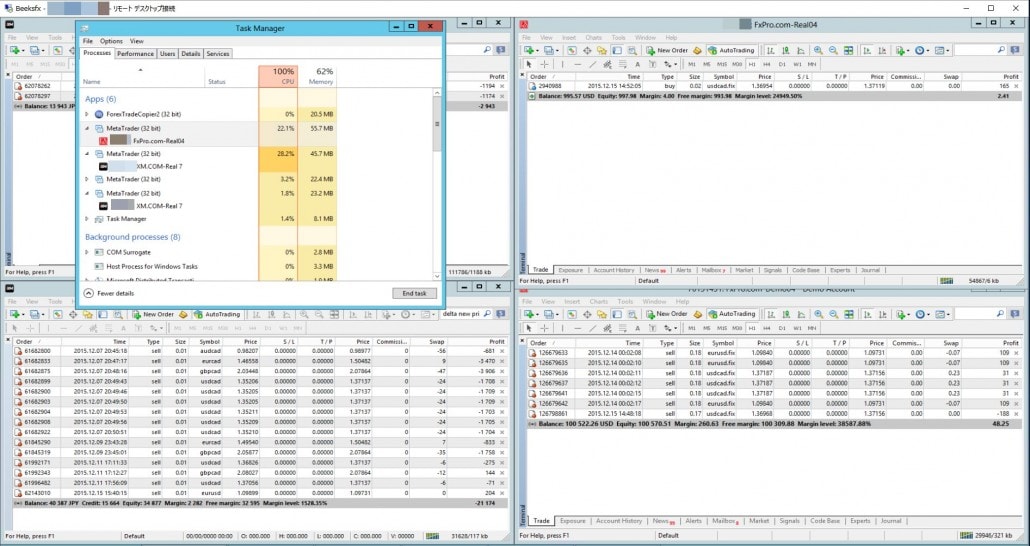Viewport: 1030px width, 546px height.
Task: Click New Order in FxPro Real04 window
Action: (x=666, y=50)
